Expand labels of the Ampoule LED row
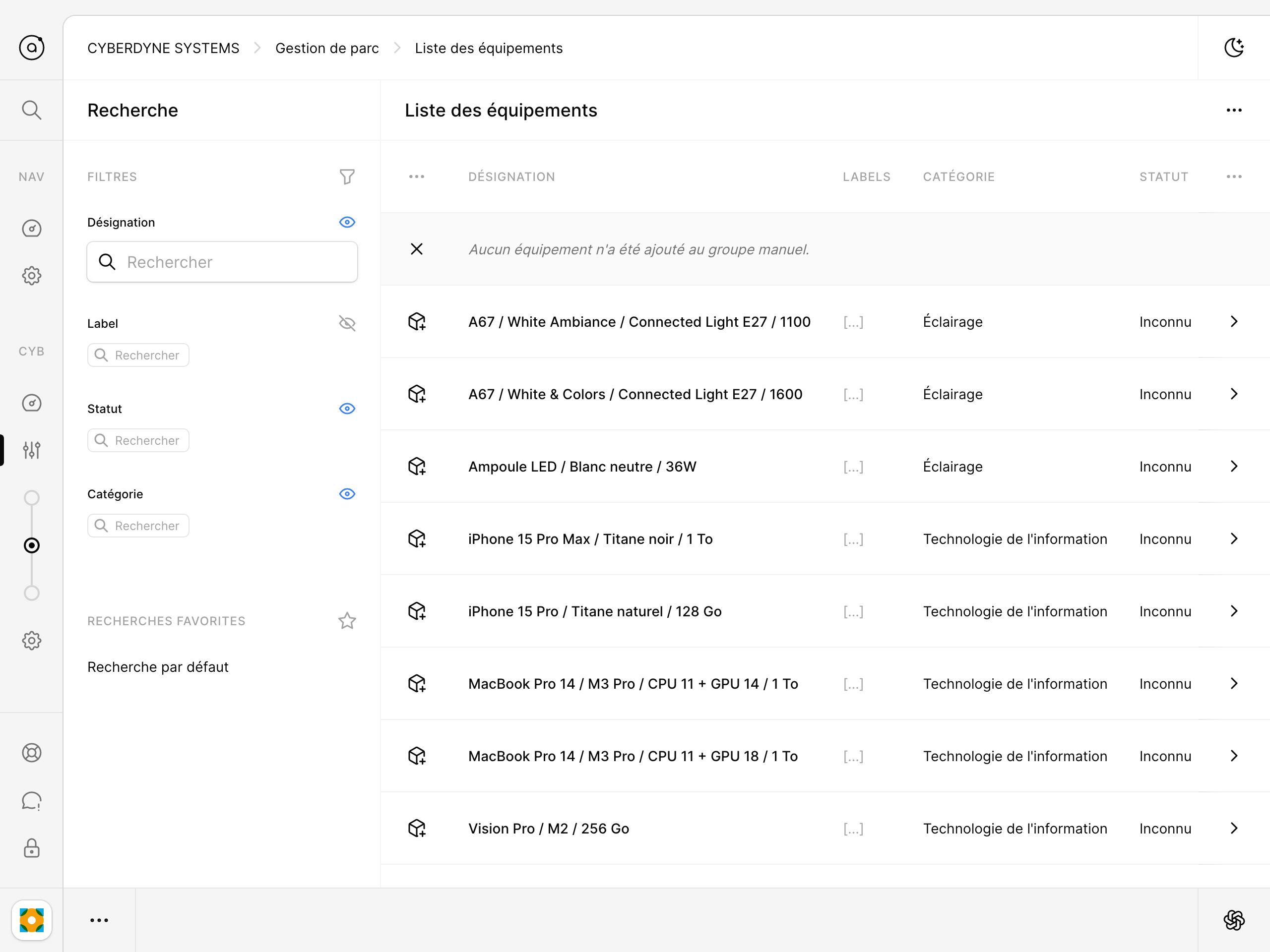This screenshot has height=952, width=1270. pyautogui.click(x=853, y=467)
